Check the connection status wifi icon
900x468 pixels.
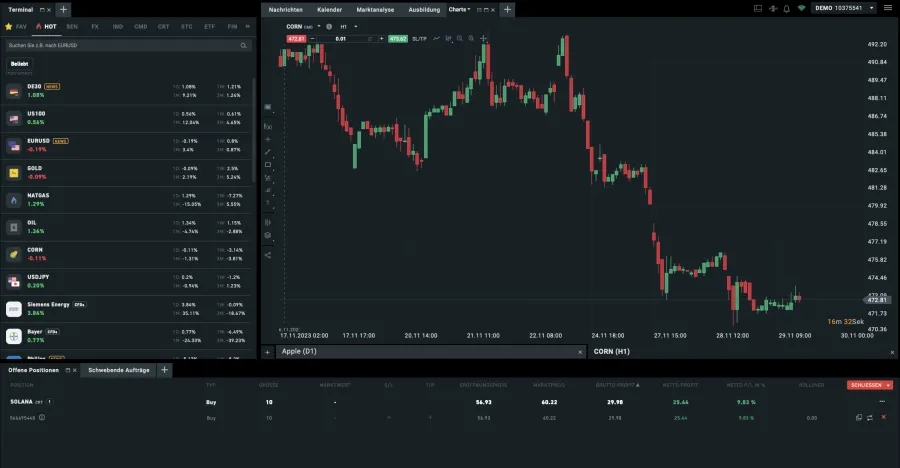tap(801, 9)
